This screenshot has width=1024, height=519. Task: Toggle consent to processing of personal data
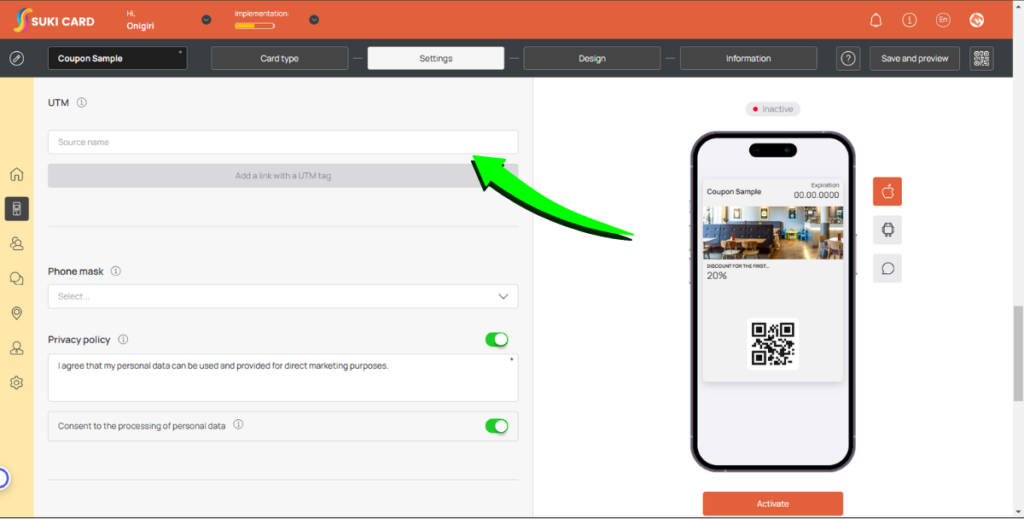(496, 426)
